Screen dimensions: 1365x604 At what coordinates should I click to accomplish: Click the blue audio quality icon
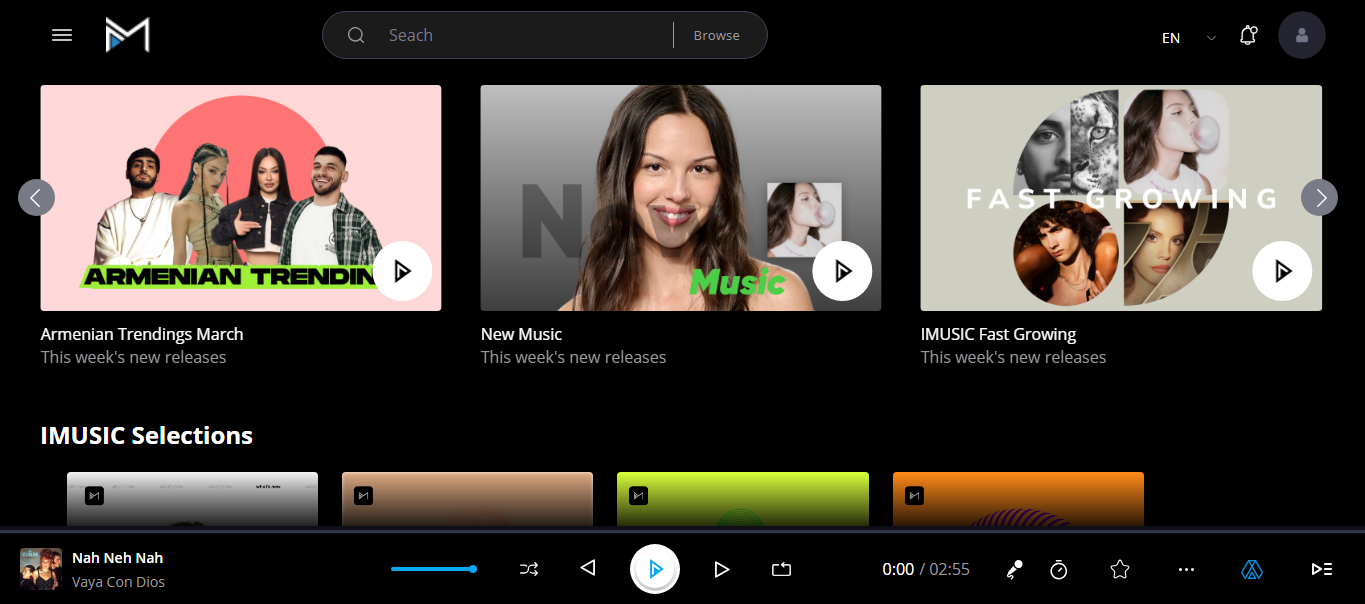pos(1251,568)
